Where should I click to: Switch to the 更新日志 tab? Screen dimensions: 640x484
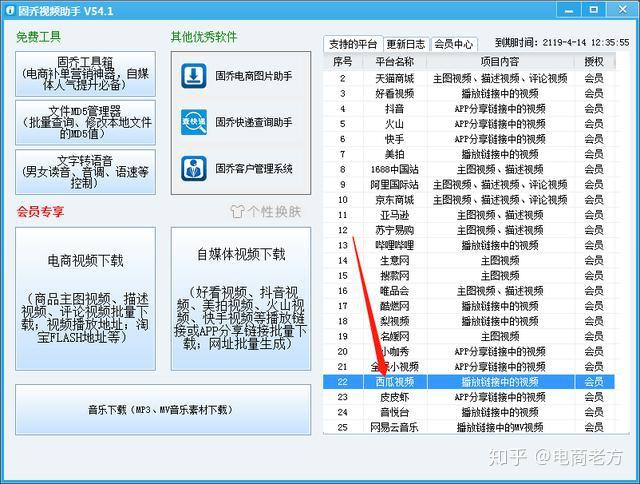[406, 44]
